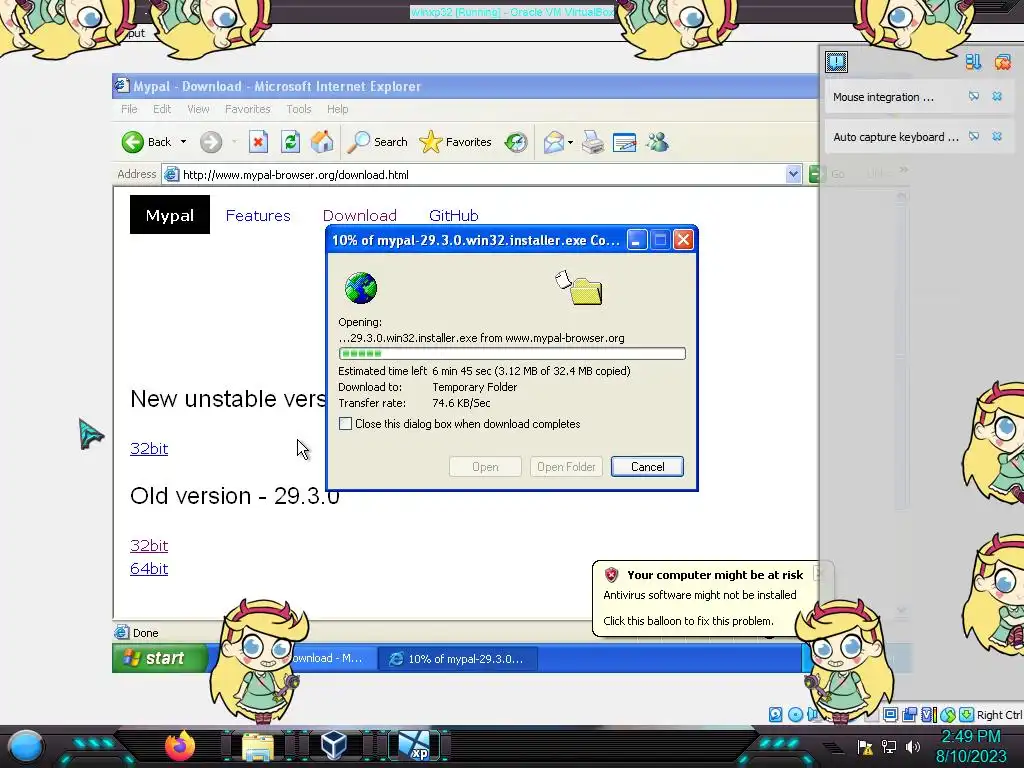Dismiss the Mouse integration notification
This screenshot has height=768, width=1024.
pyautogui.click(x=997, y=97)
